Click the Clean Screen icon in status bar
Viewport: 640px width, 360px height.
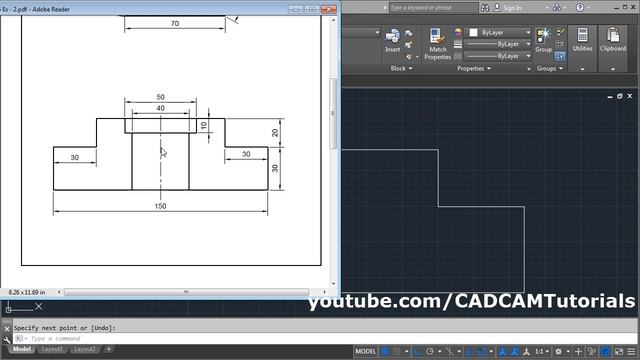(x=619, y=351)
